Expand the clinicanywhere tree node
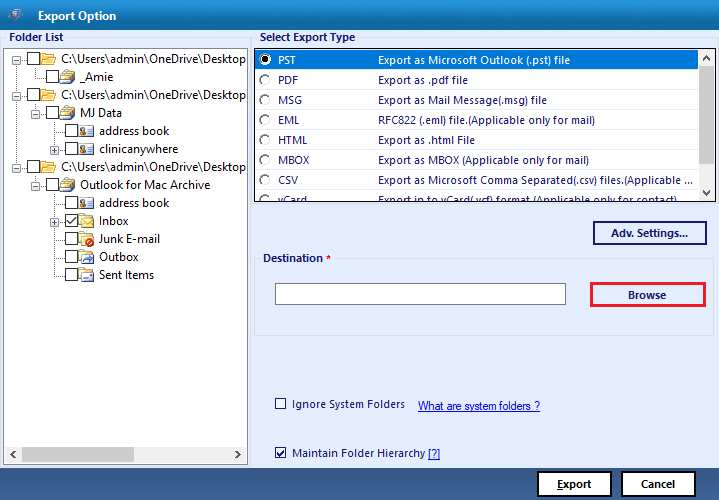The width and height of the screenshot is (719, 500). [x=54, y=150]
